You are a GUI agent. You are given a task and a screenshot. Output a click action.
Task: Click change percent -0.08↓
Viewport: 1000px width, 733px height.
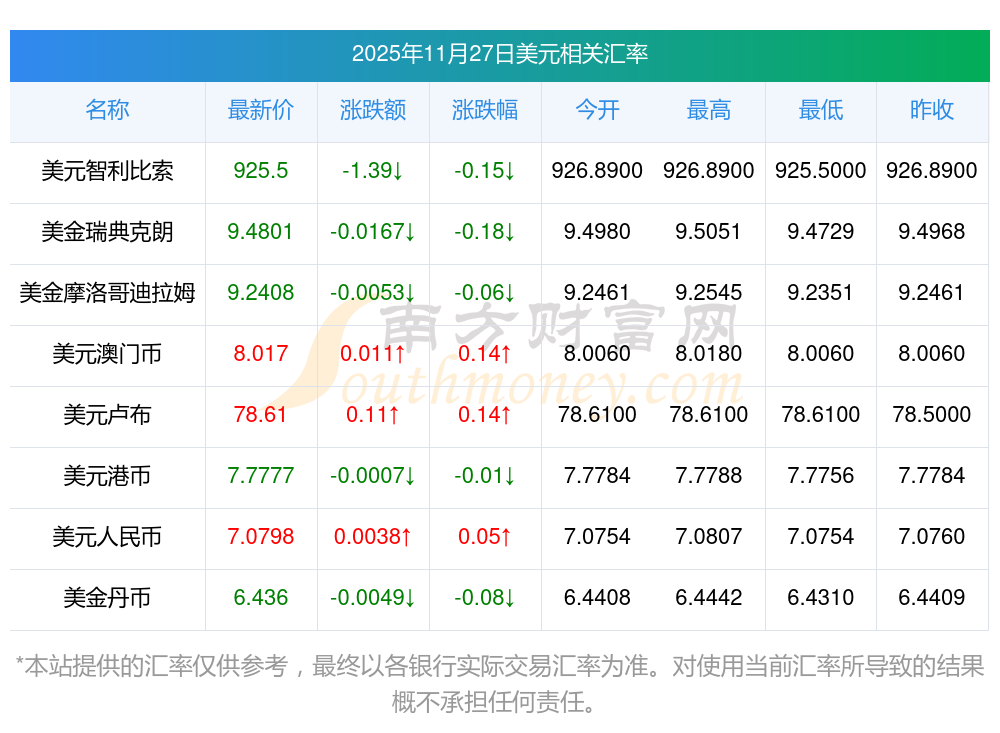tap(485, 598)
